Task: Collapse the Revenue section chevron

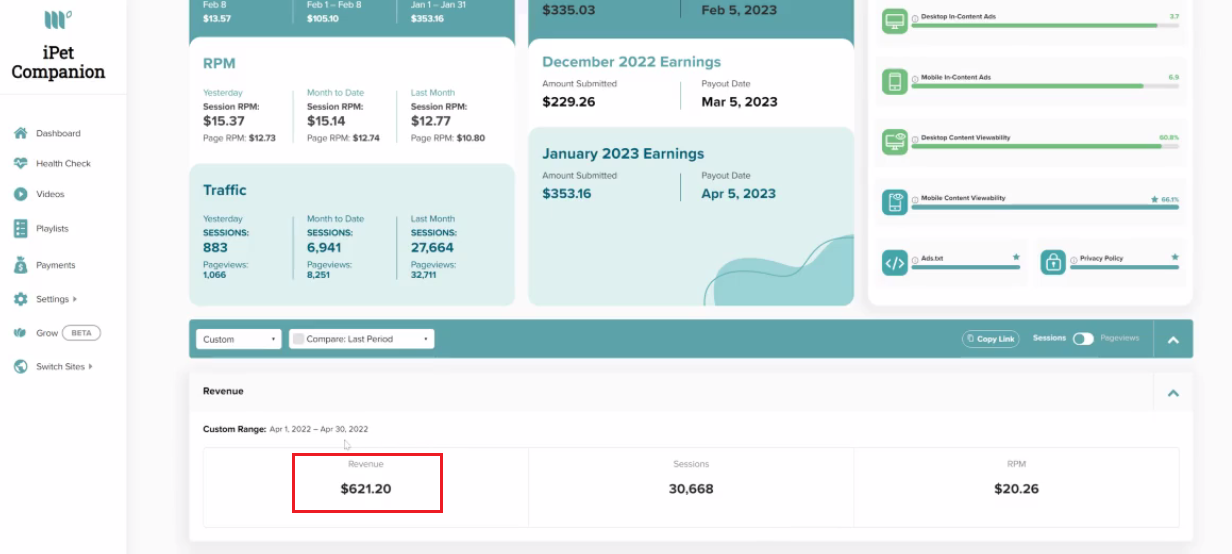Action: tap(1173, 393)
